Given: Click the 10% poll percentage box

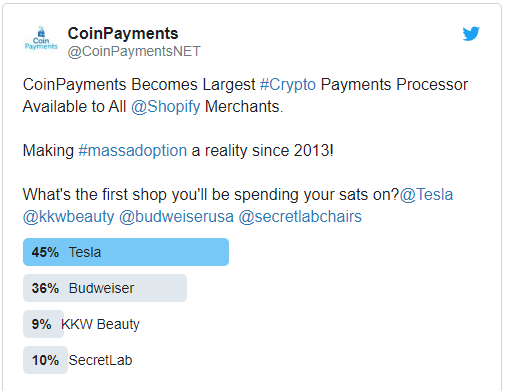Looking at the screenshot, I should tap(45, 360).
